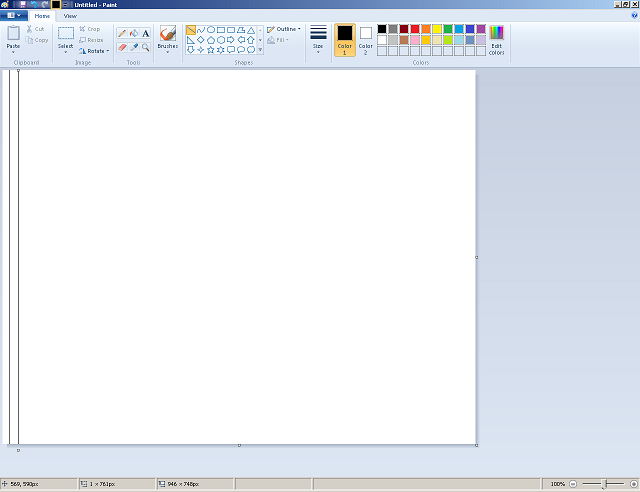Pick the green color swatch
Viewport: 640px width, 492px height.
448,29
